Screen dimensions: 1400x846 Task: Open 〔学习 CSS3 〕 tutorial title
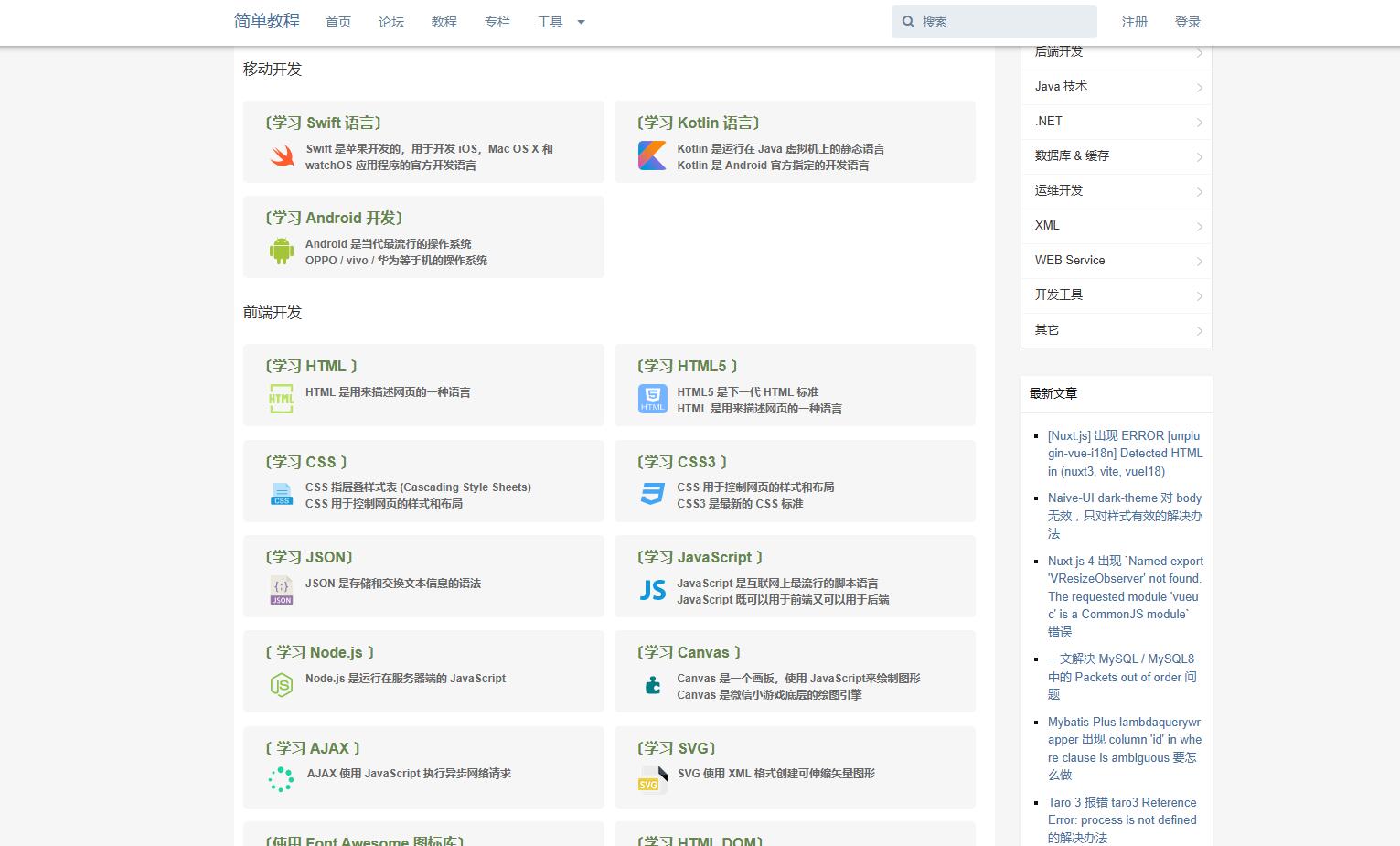click(x=682, y=462)
